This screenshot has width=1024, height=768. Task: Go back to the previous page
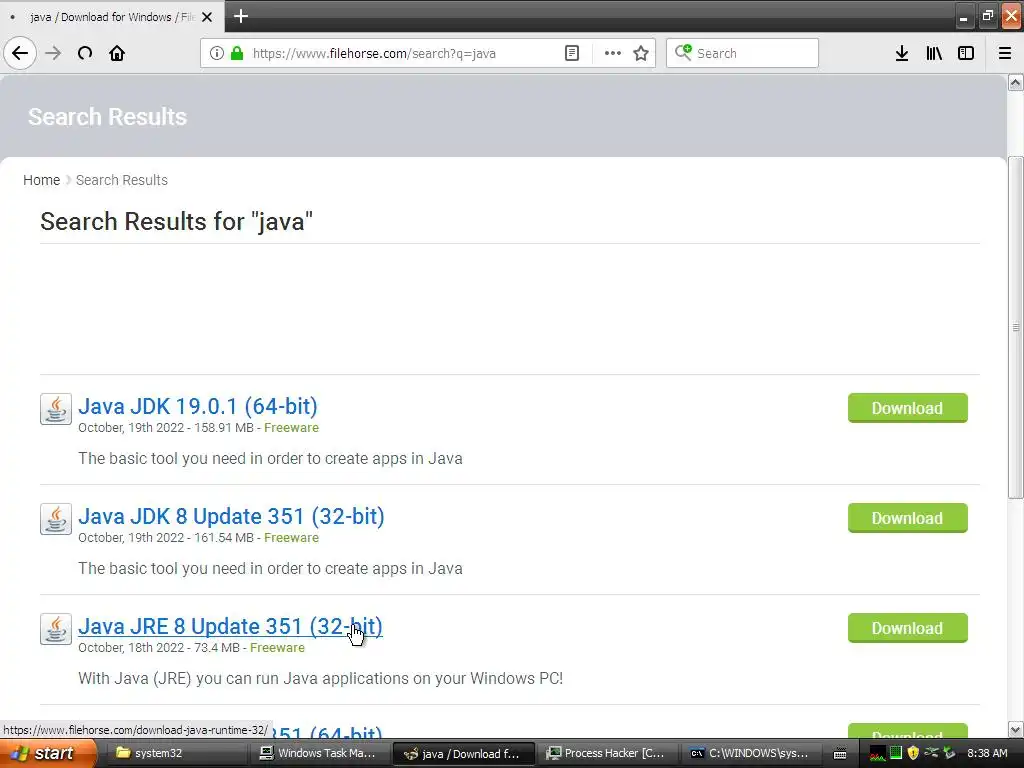point(20,53)
